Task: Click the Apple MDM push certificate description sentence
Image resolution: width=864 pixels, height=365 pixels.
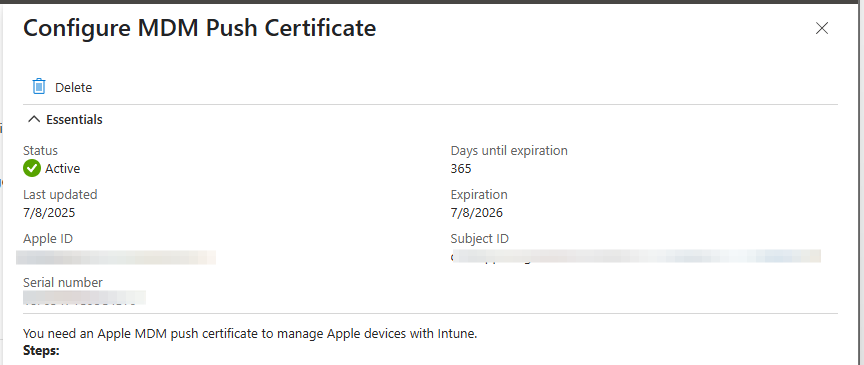Action: [x=250, y=334]
